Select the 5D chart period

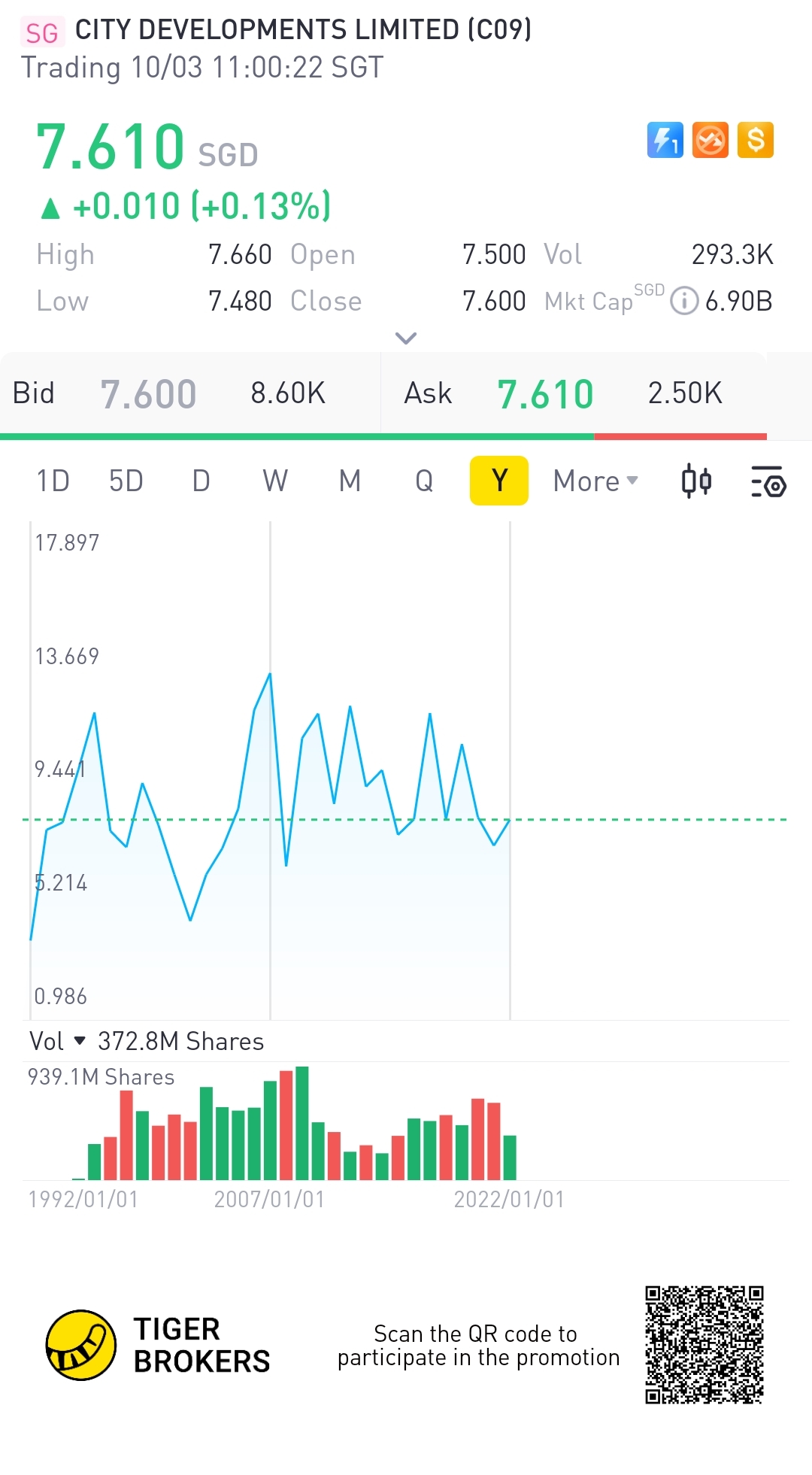point(126,481)
